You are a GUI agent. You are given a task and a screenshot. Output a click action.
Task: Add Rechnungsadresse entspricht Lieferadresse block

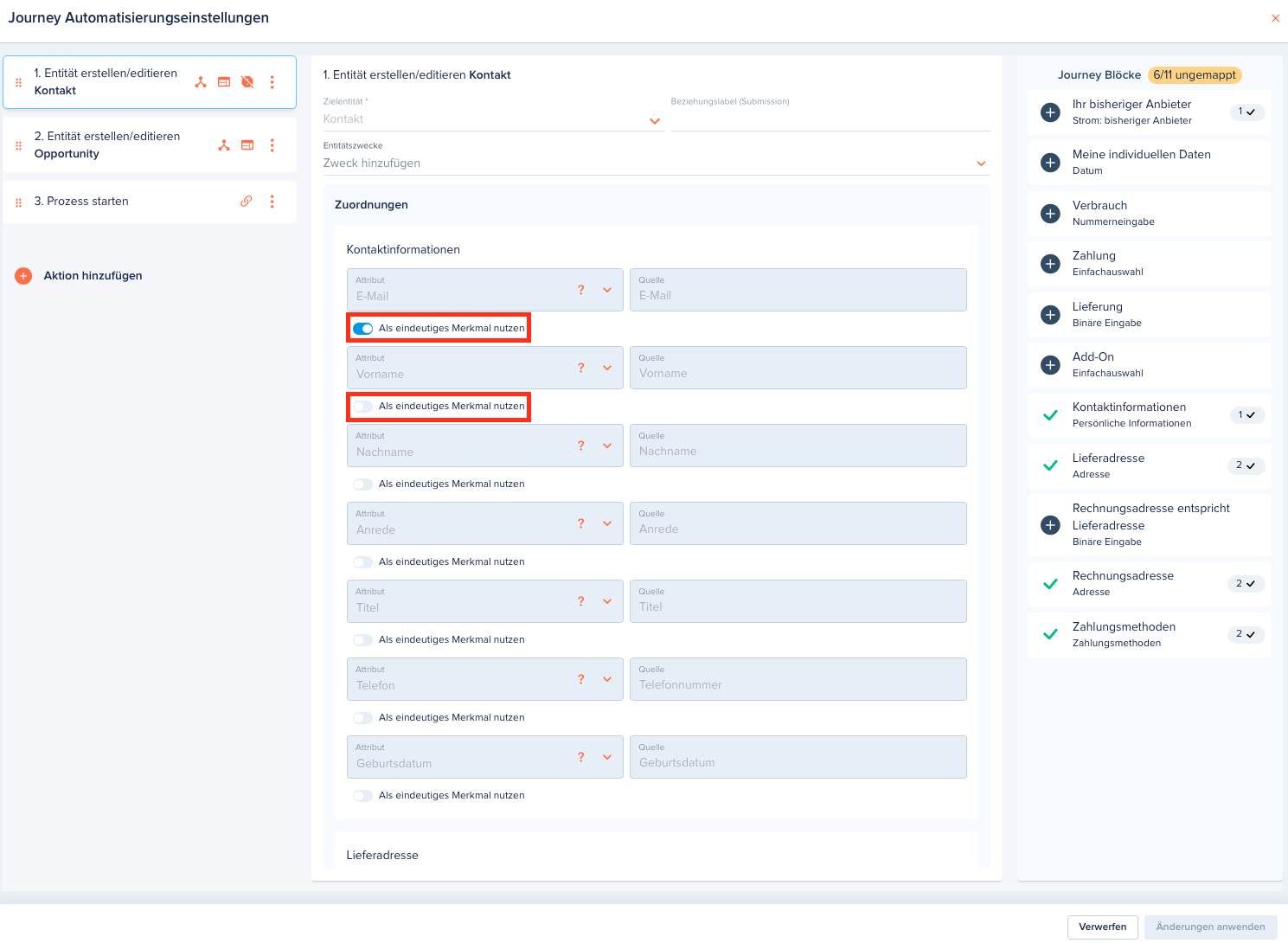pos(1050,525)
